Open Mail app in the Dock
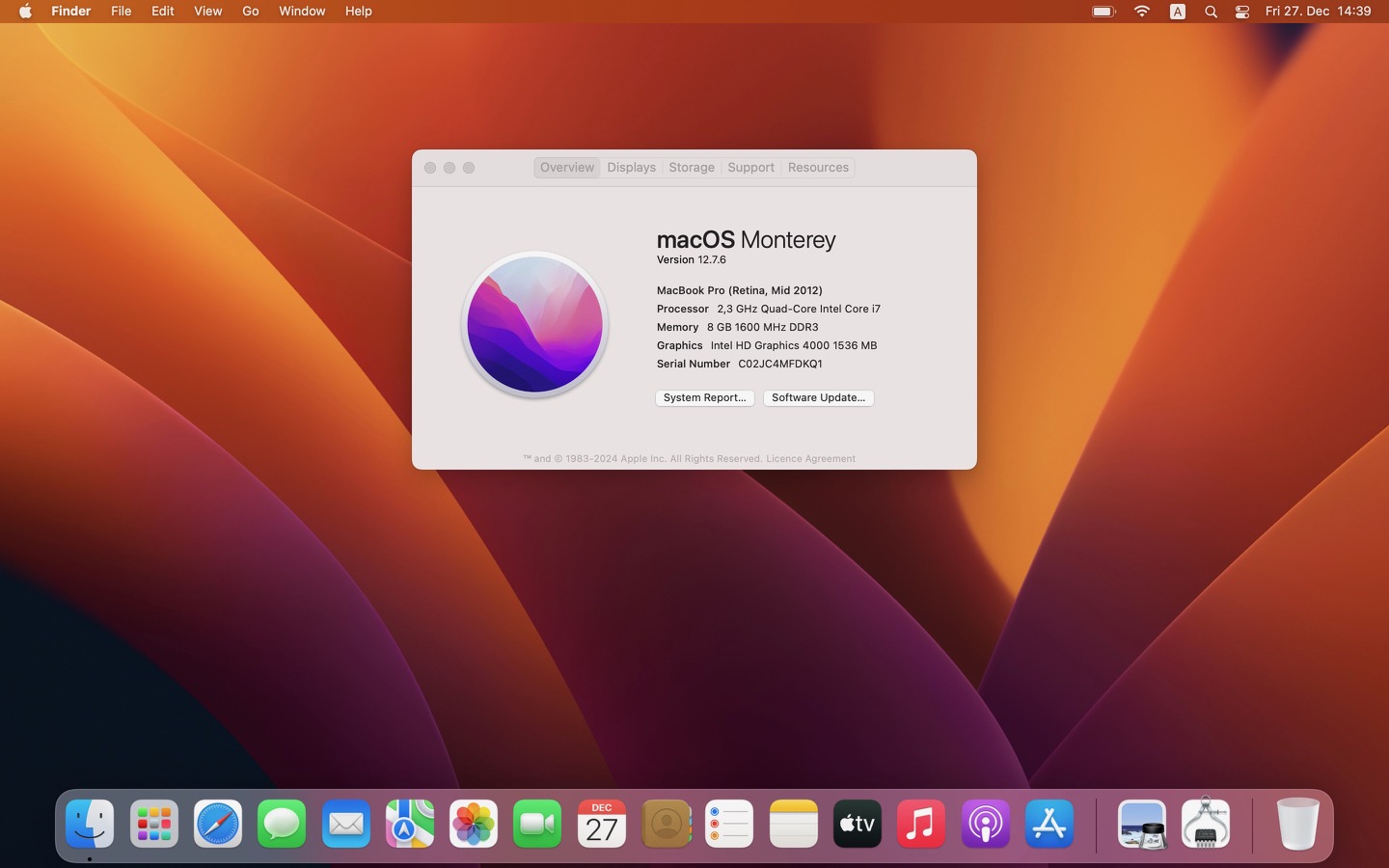 (x=346, y=824)
